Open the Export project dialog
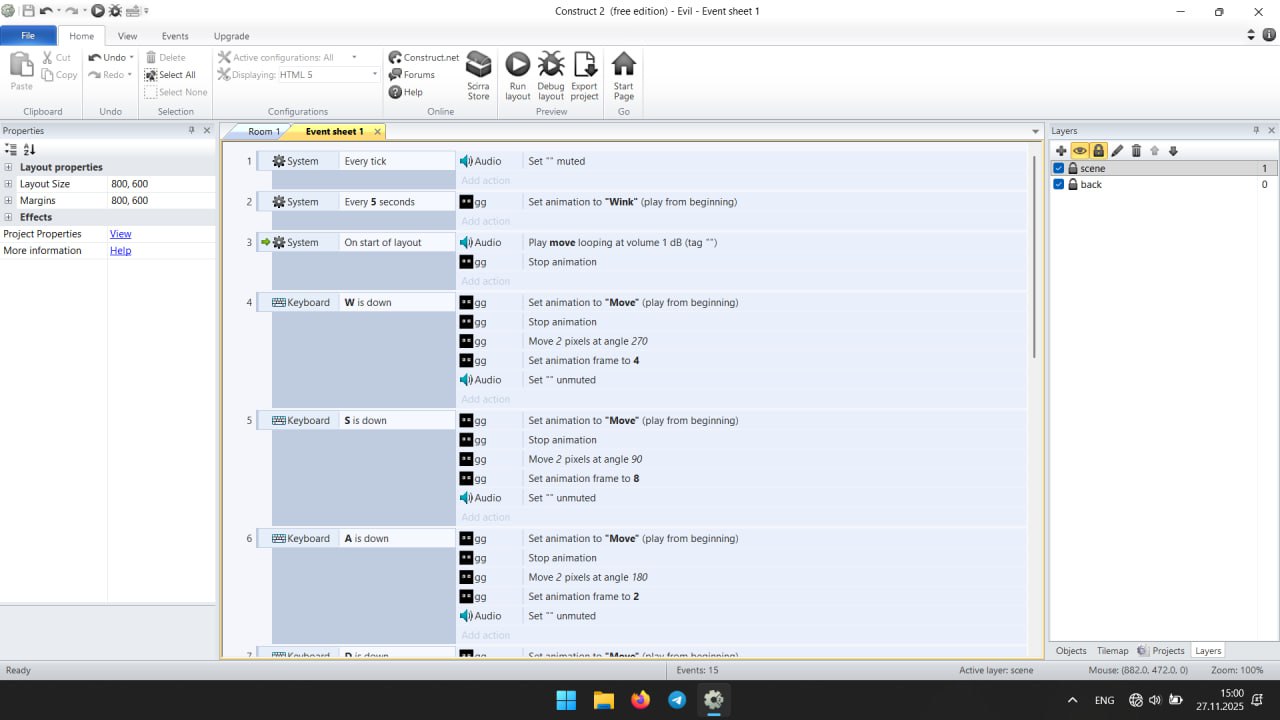The height and width of the screenshot is (720, 1280). 584,76
